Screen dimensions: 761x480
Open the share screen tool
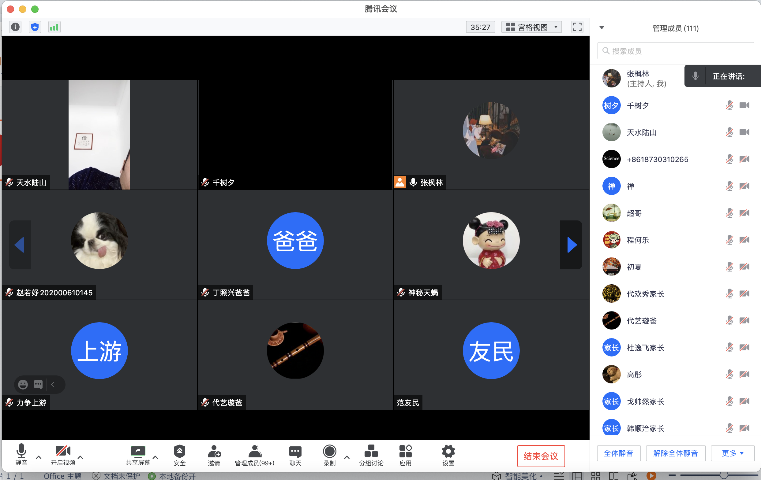point(138,452)
